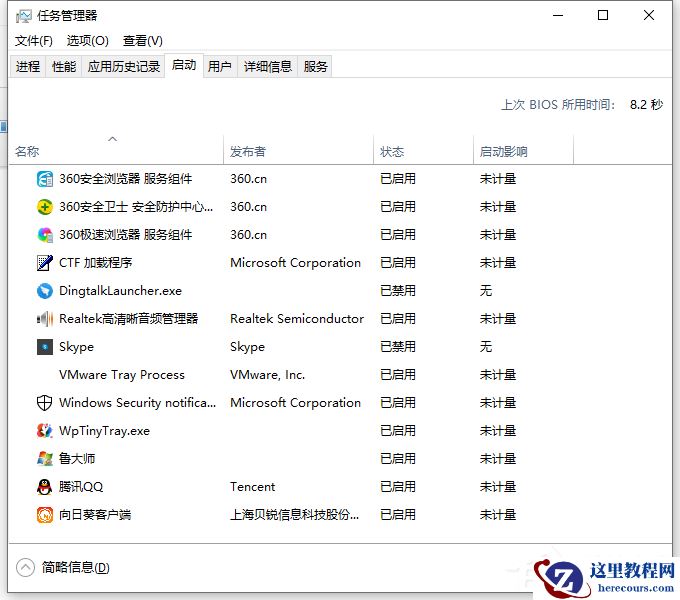The height and width of the screenshot is (600, 680).
Task: Select the Windows Security notifica... entry name
Action: (137, 403)
